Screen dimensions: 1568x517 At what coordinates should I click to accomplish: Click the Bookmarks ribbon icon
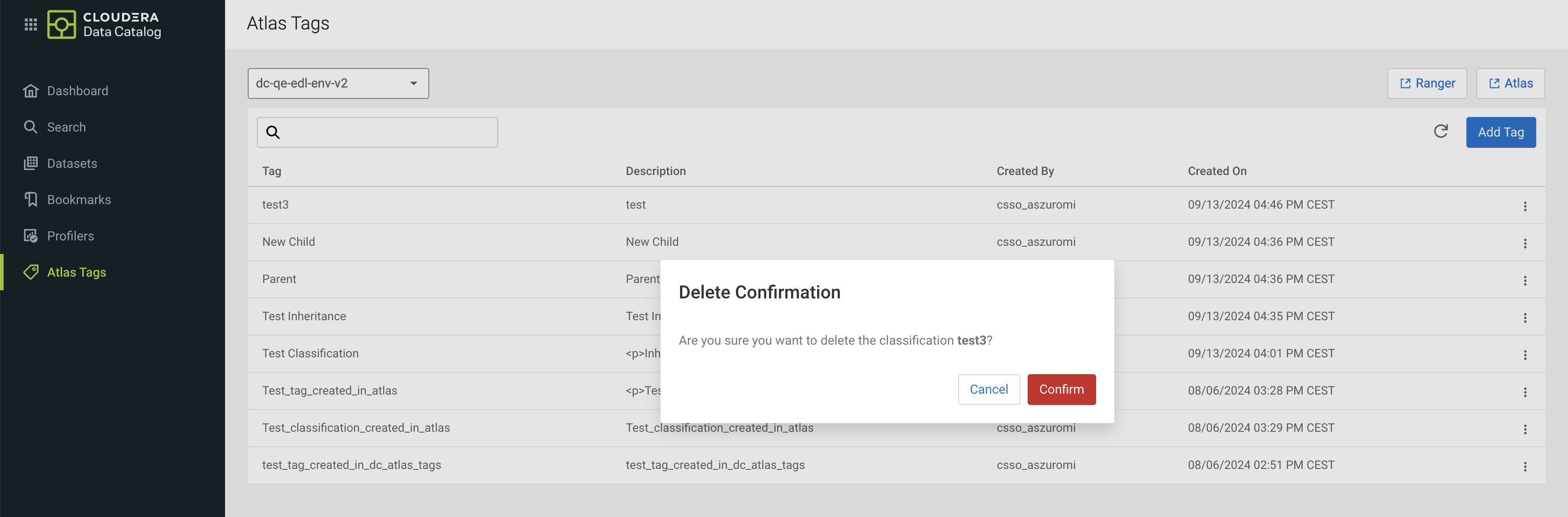pyautogui.click(x=30, y=200)
